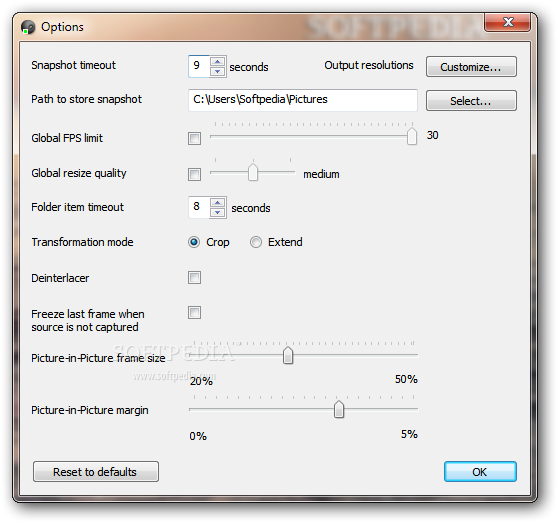Click Reset to defaults button
This screenshot has height=523, width=558.
tap(96, 472)
